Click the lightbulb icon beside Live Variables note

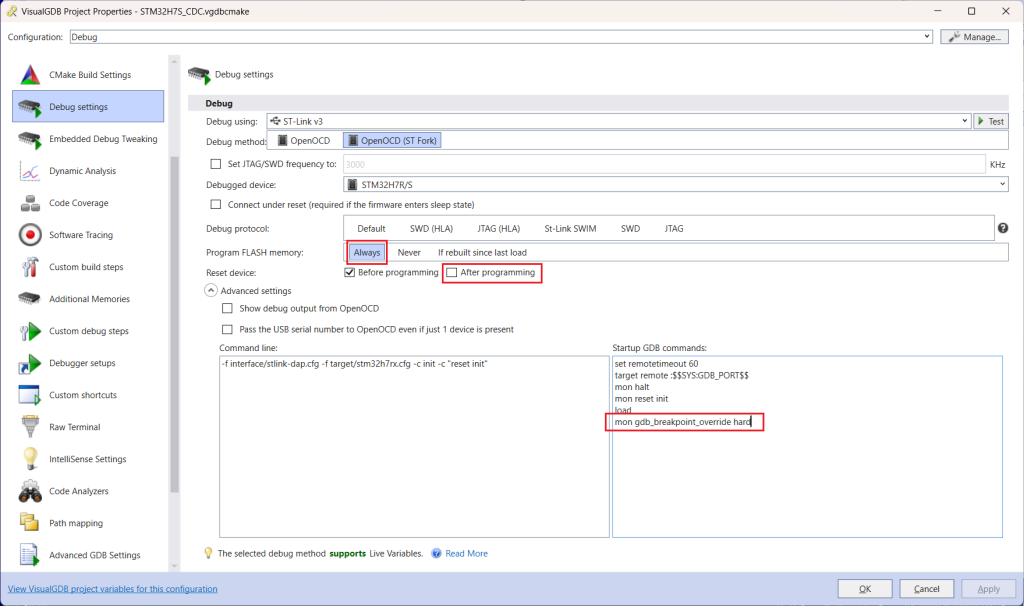click(x=208, y=553)
